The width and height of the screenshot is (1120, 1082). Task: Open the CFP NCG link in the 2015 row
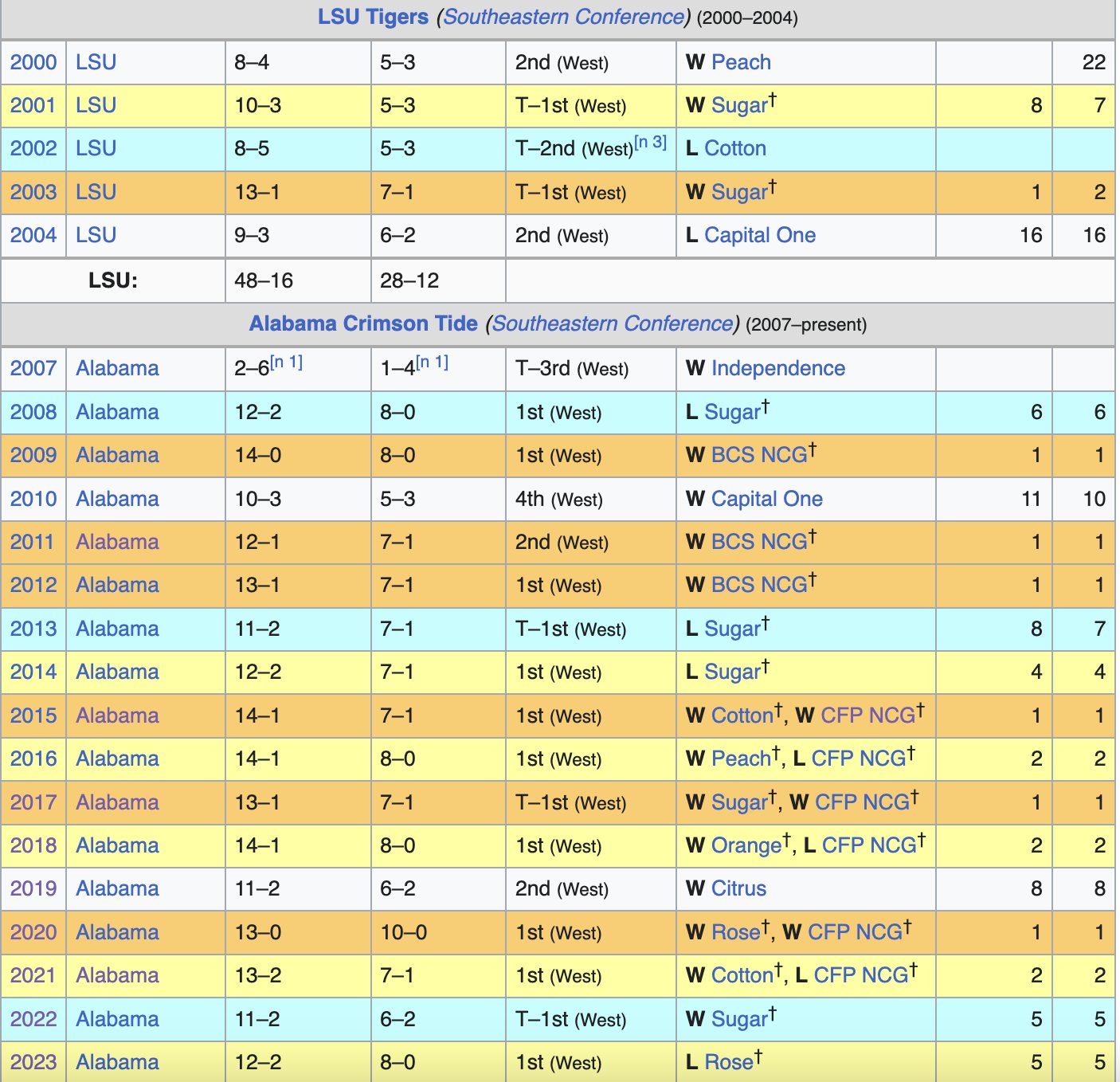click(868, 715)
